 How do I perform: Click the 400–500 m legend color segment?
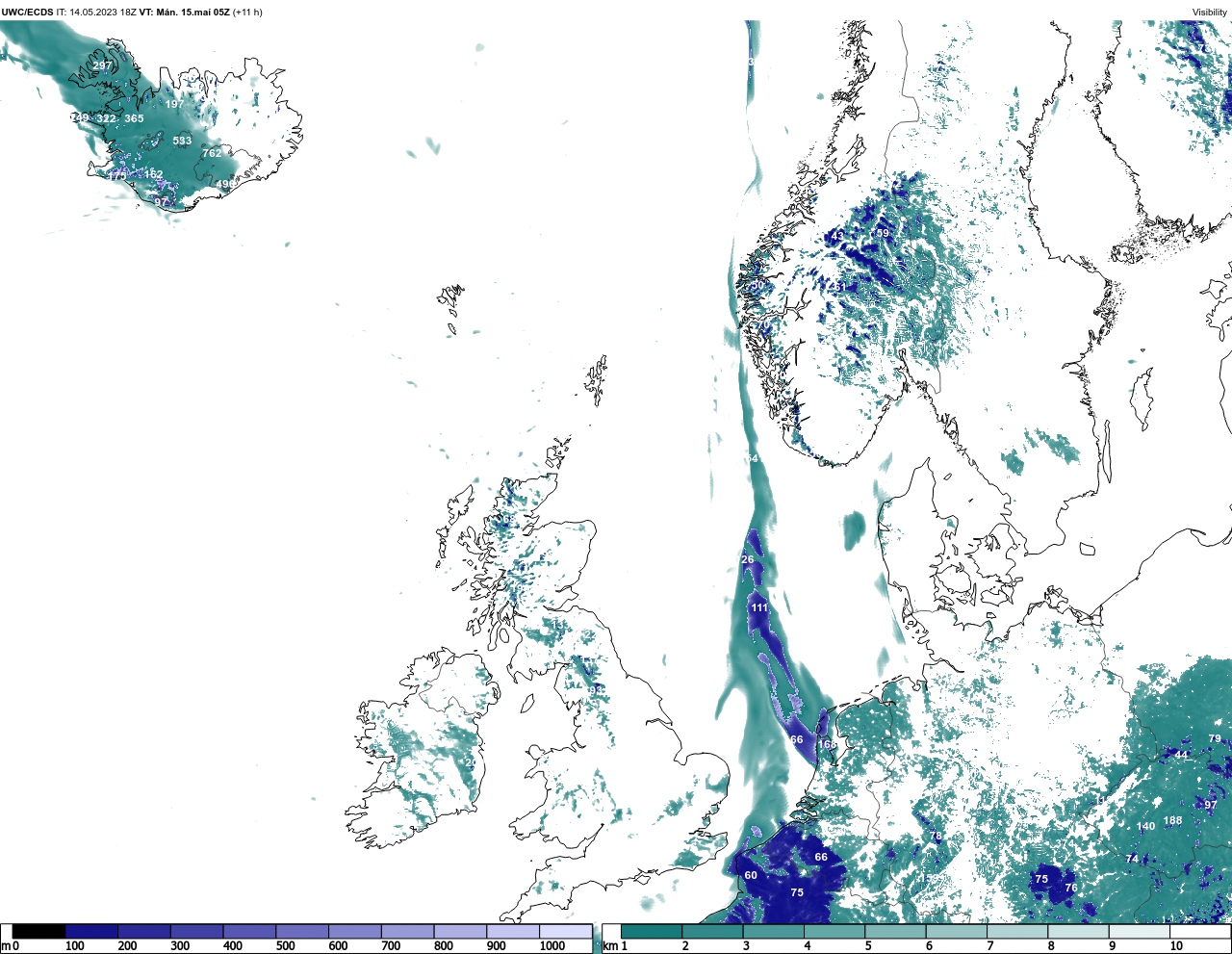(x=249, y=931)
